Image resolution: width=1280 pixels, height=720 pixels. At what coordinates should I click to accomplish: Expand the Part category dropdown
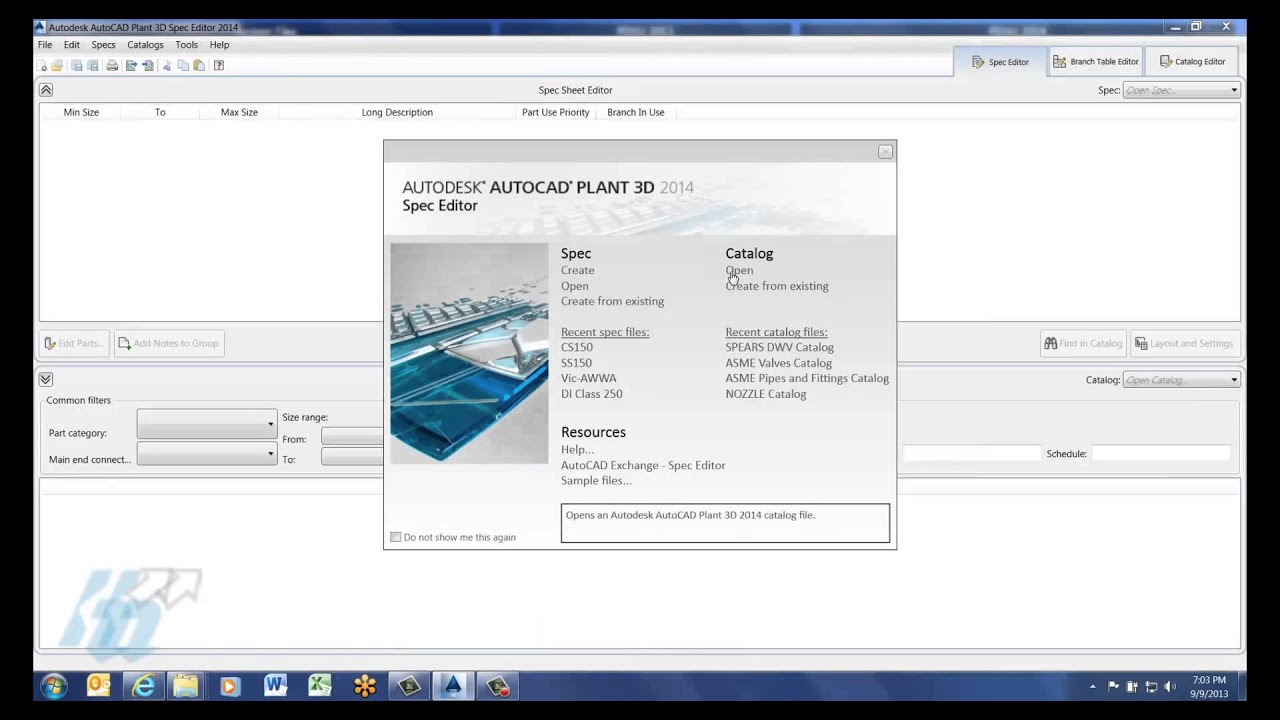click(x=207, y=424)
